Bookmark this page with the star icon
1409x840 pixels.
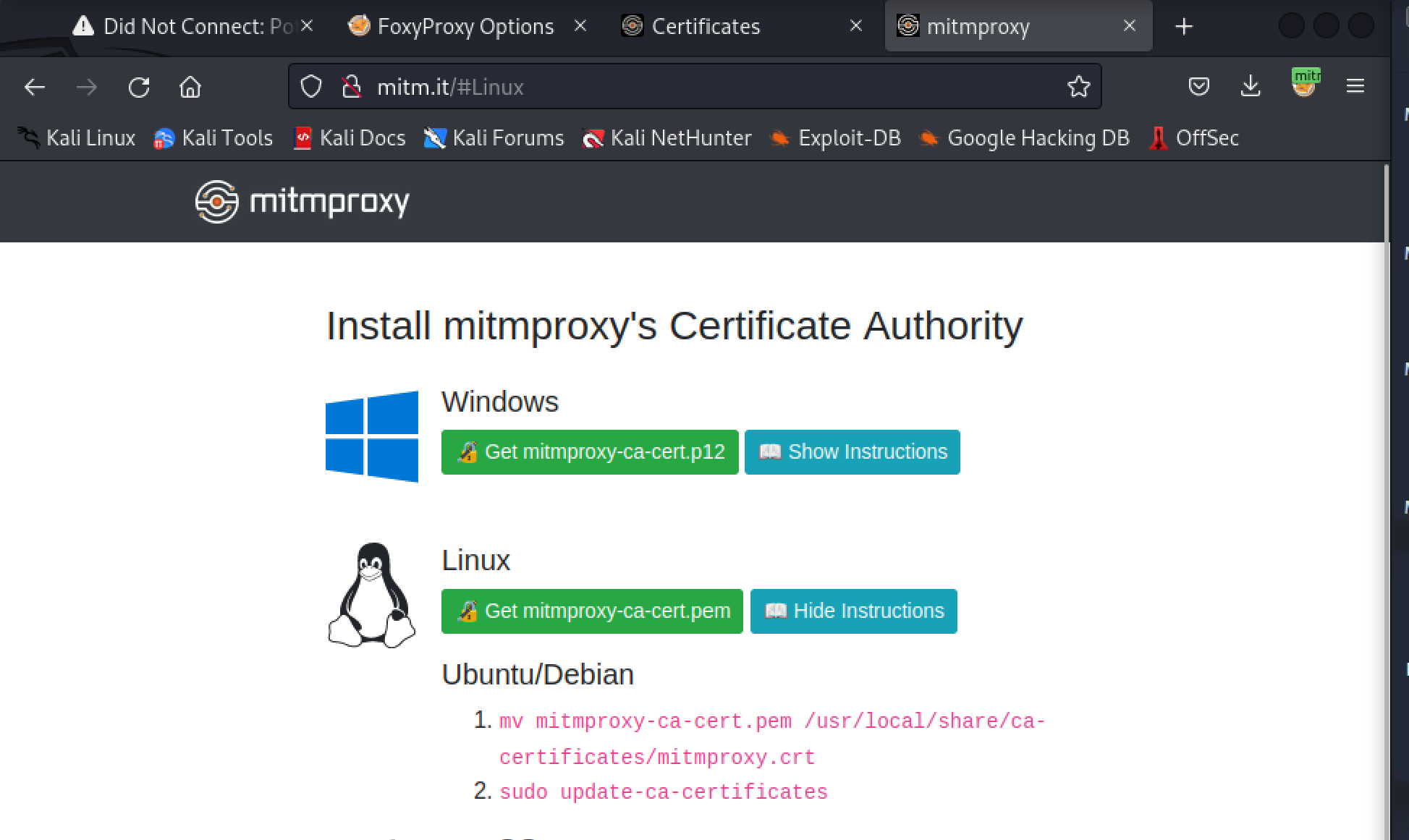[x=1078, y=87]
